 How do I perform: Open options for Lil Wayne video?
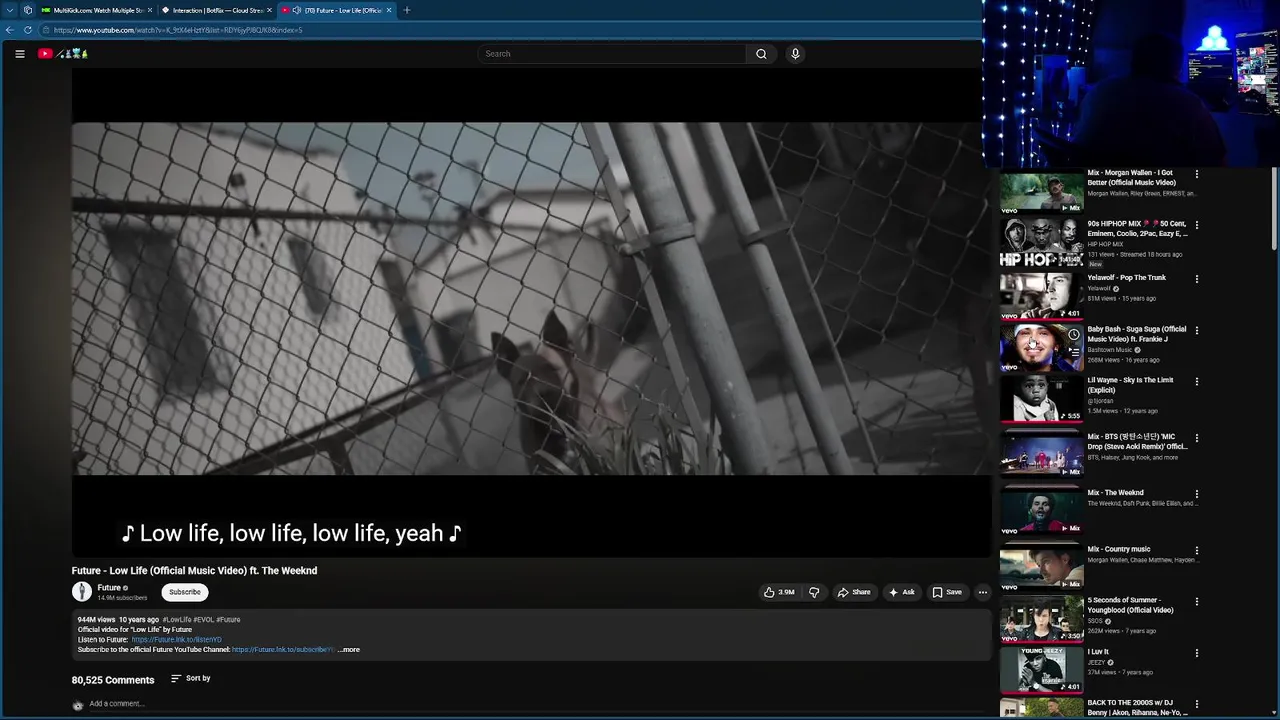coord(1197,381)
